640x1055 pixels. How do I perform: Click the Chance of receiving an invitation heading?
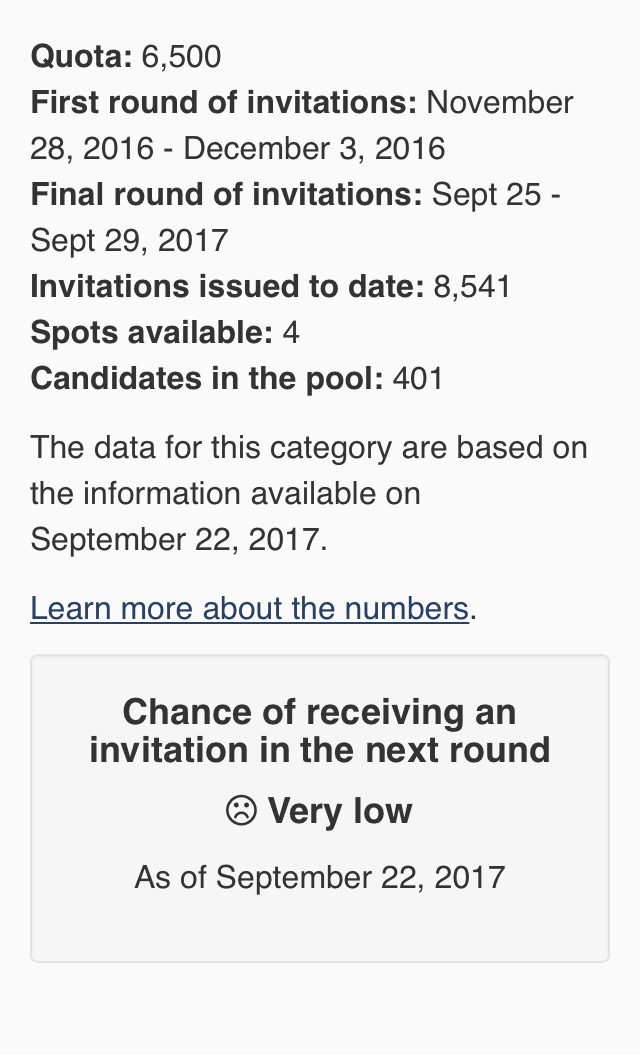[320, 731]
